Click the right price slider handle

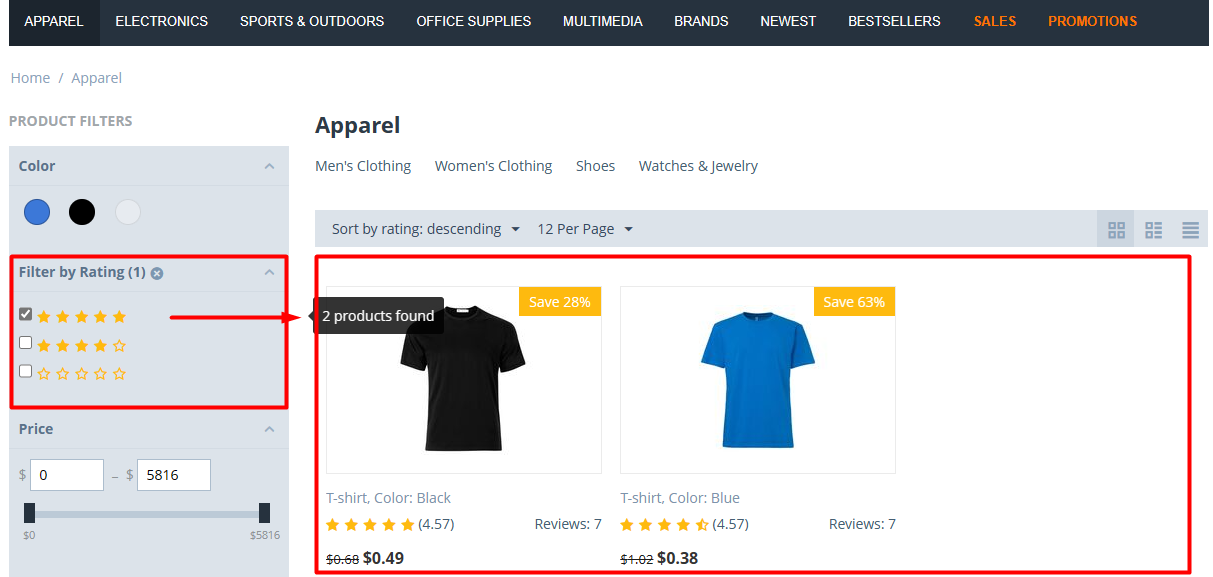(x=264, y=513)
